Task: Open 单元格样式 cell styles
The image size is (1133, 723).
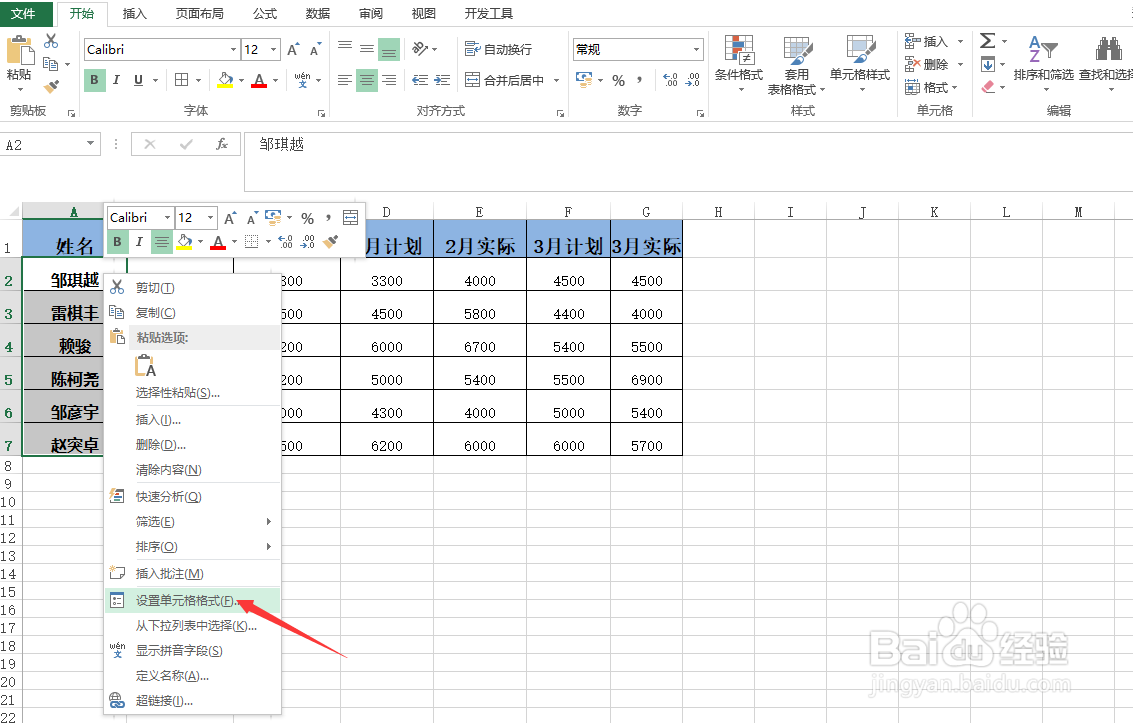Action: [x=860, y=64]
